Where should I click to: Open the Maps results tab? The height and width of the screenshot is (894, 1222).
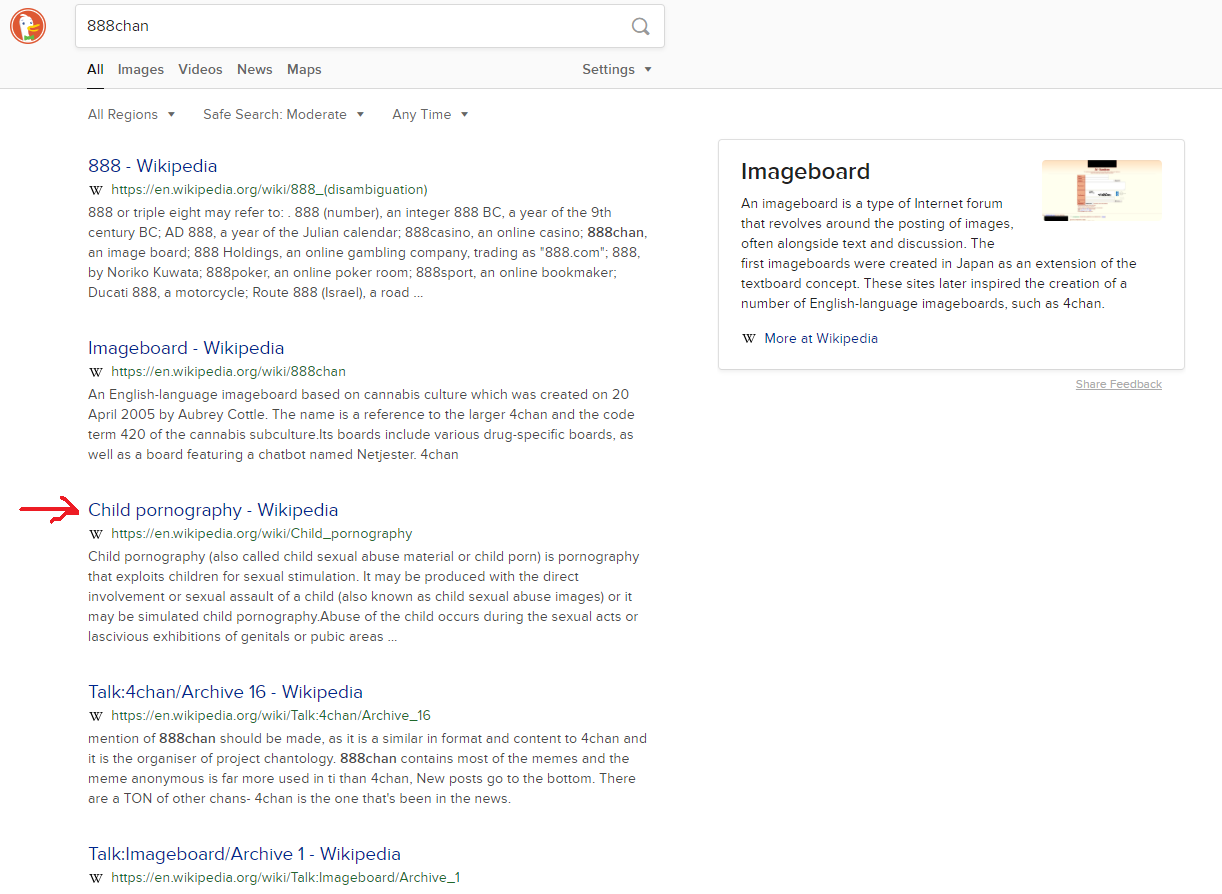click(304, 70)
